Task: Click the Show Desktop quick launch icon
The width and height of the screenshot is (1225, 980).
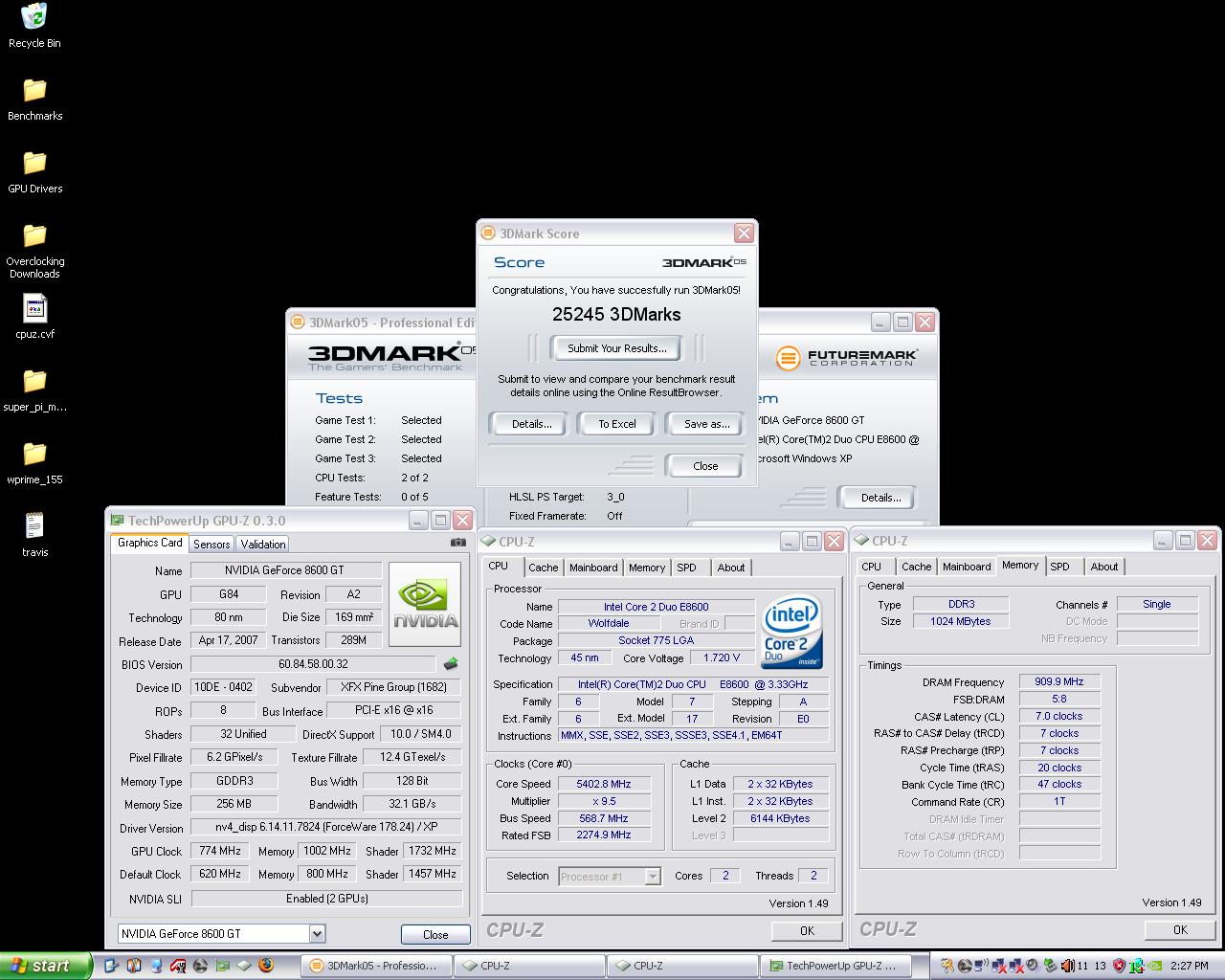Action: point(110,966)
